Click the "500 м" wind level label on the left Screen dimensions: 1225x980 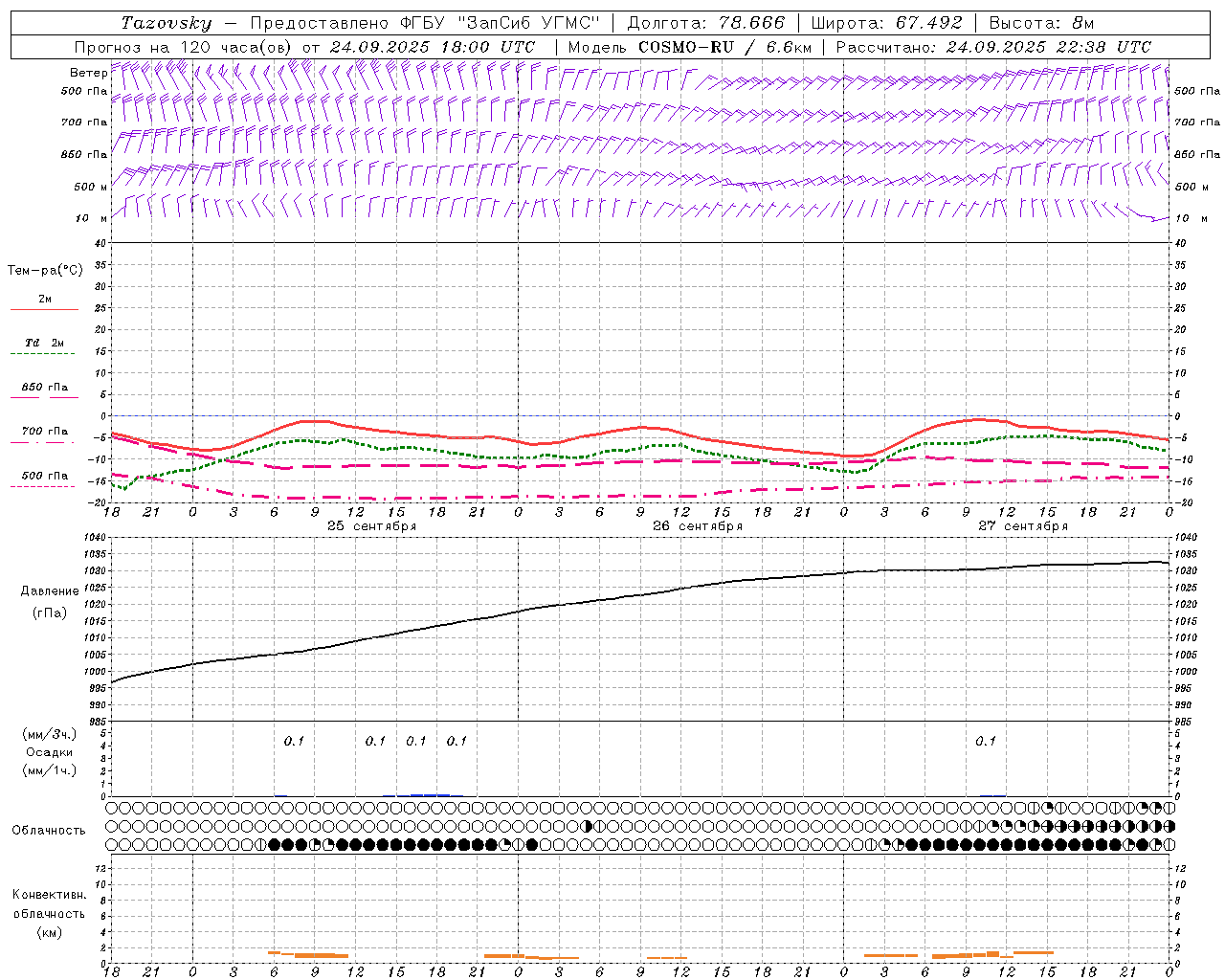[91, 187]
